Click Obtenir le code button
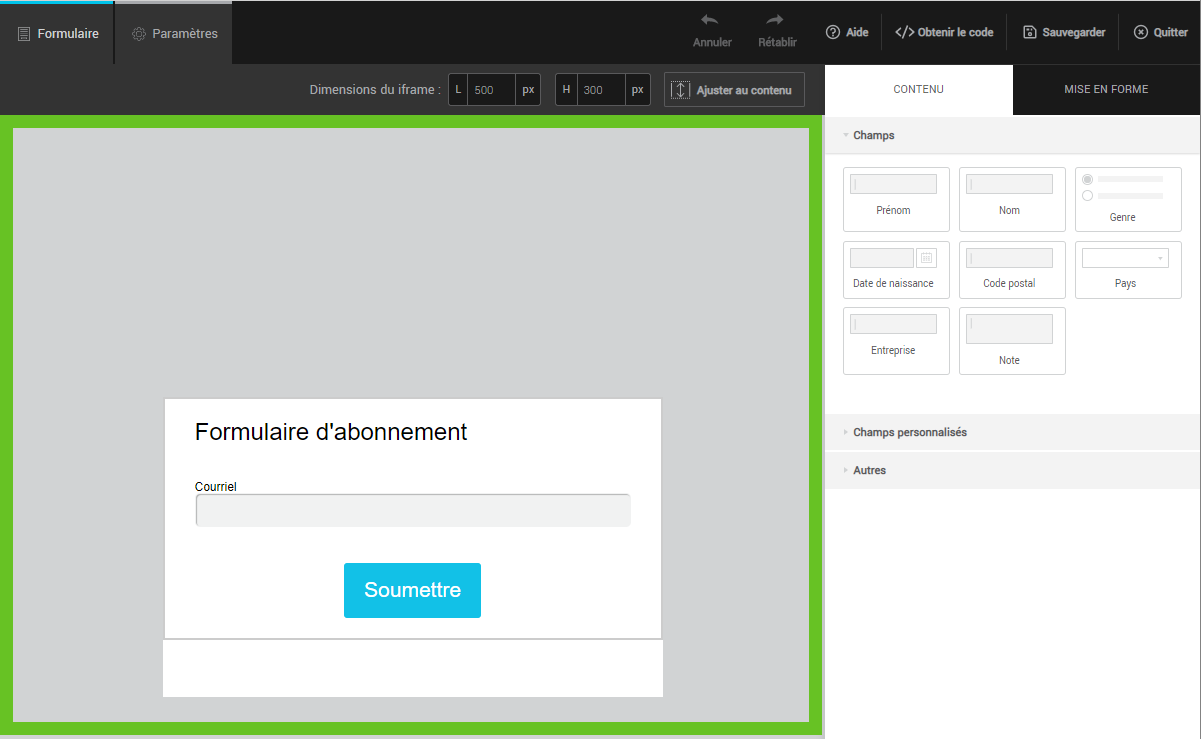The height and width of the screenshot is (739, 1201). click(944, 32)
